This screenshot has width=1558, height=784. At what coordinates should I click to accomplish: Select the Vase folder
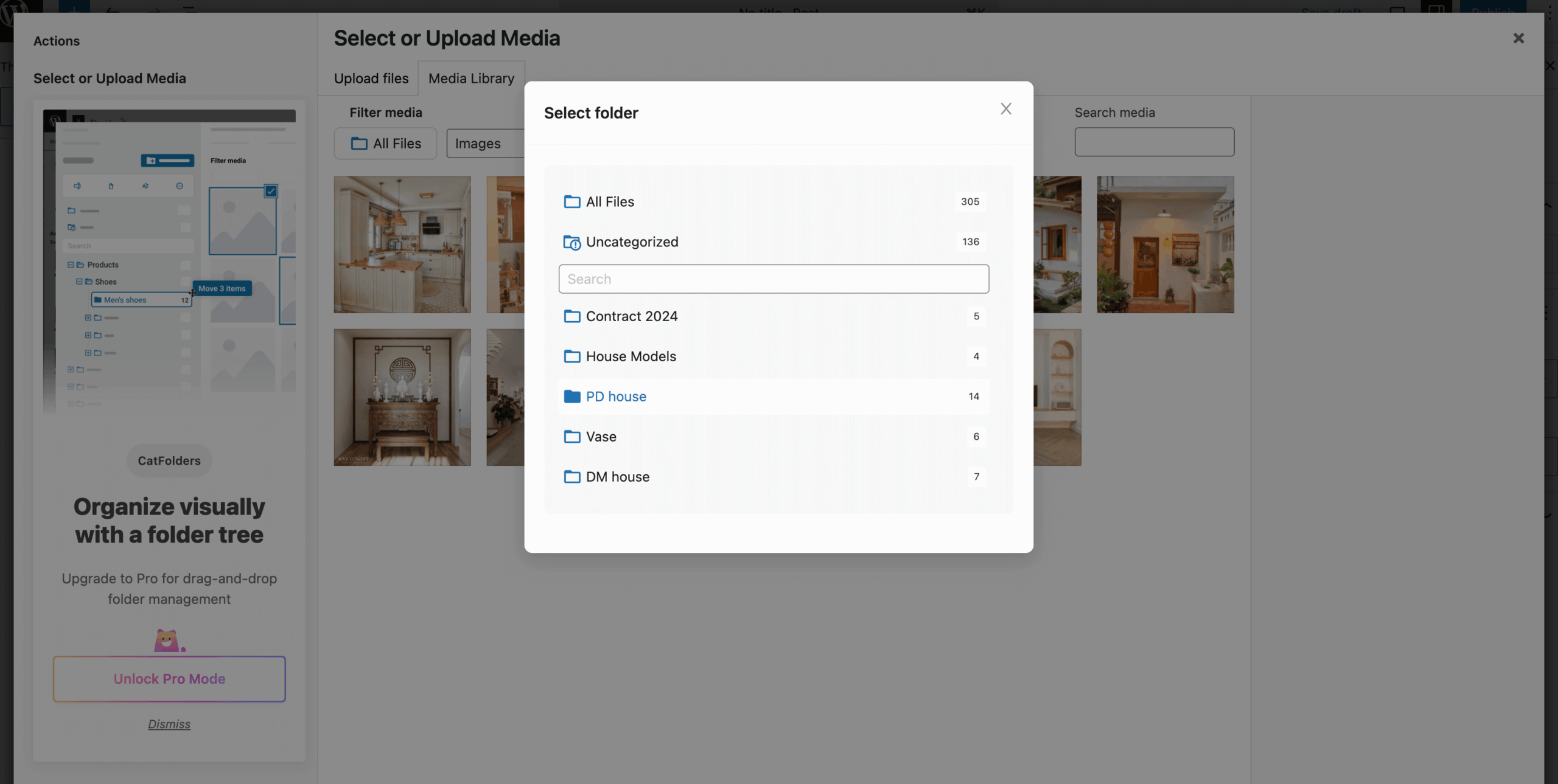(774, 436)
